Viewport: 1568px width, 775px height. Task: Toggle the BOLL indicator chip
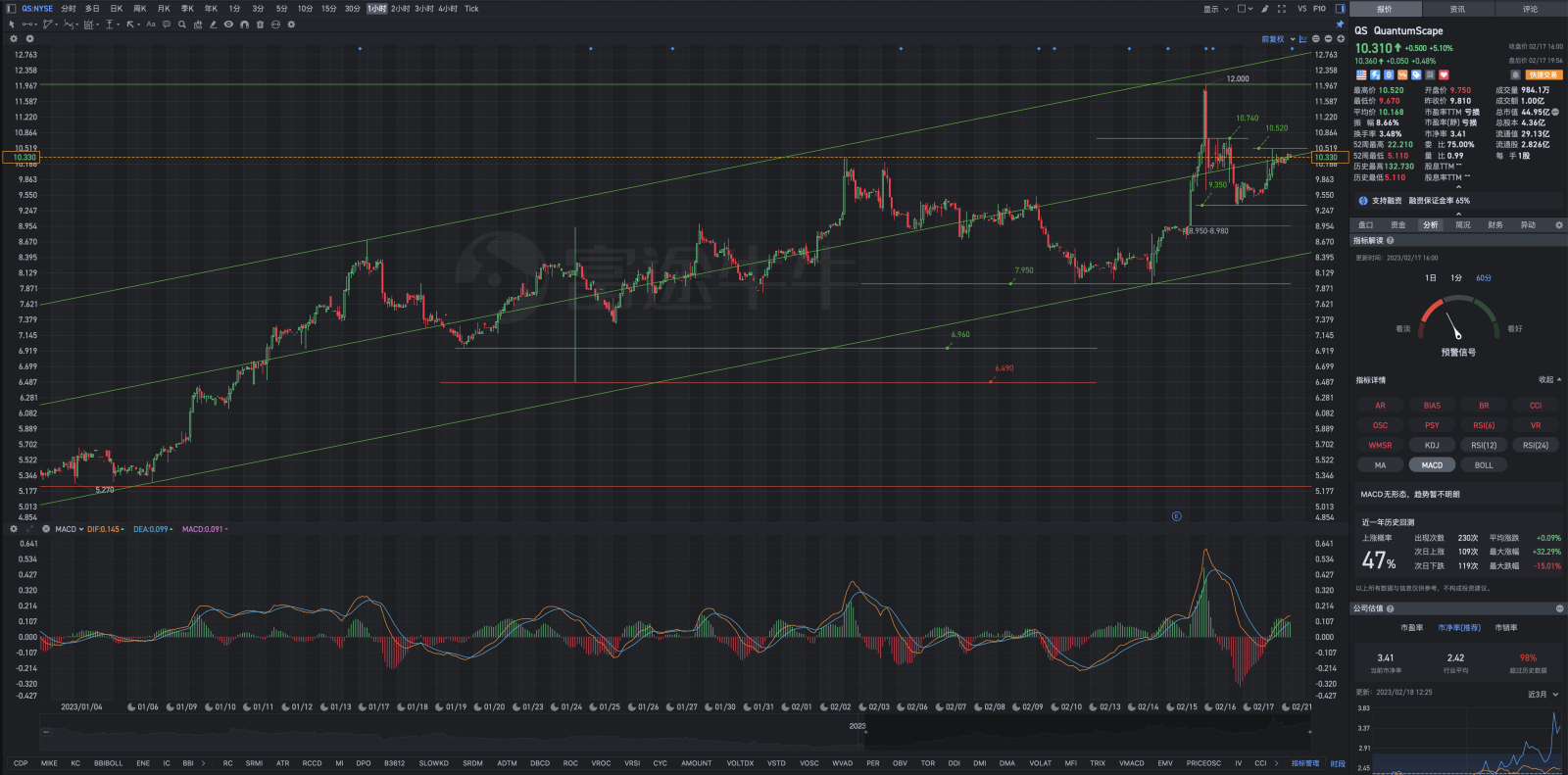click(x=1484, y=465)
